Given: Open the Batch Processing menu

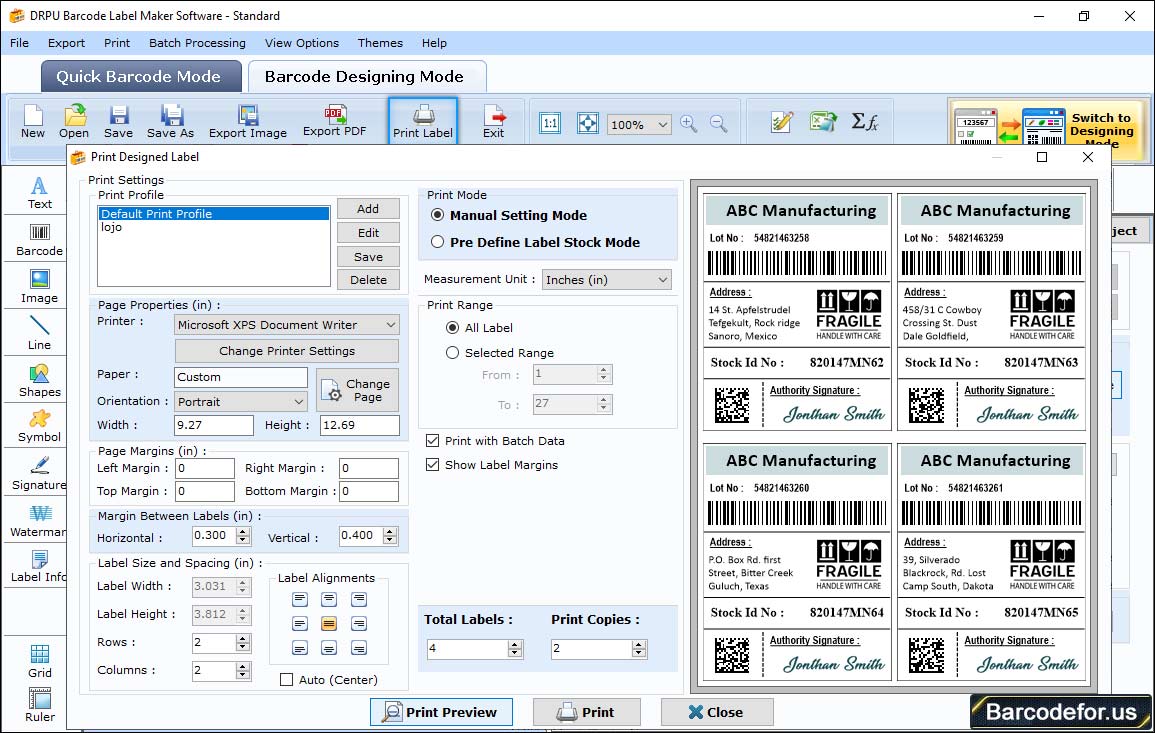Looking at the screenshot, I should pos(197,43).
